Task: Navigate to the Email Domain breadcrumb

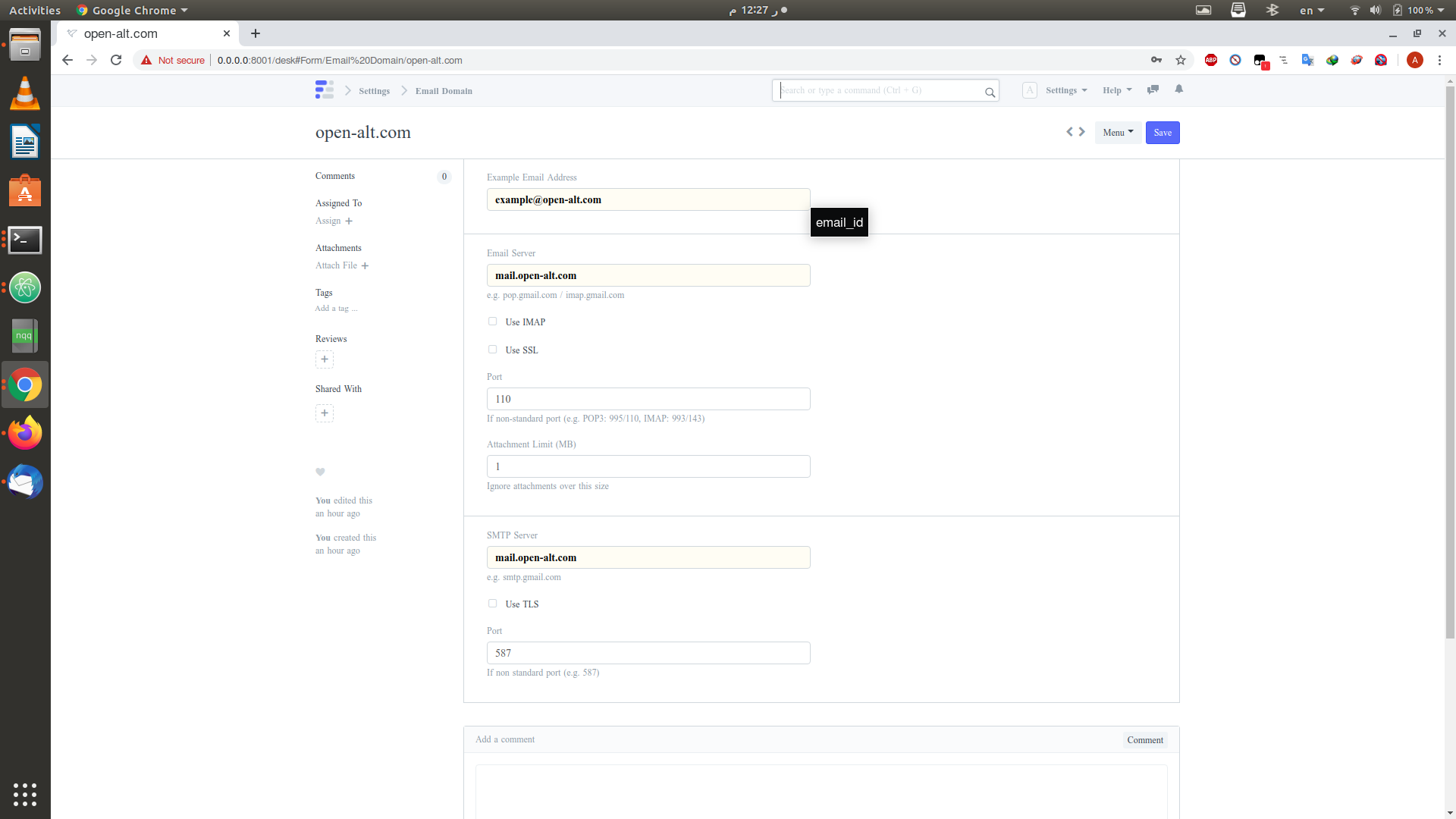Action: [x=443, y=90]
